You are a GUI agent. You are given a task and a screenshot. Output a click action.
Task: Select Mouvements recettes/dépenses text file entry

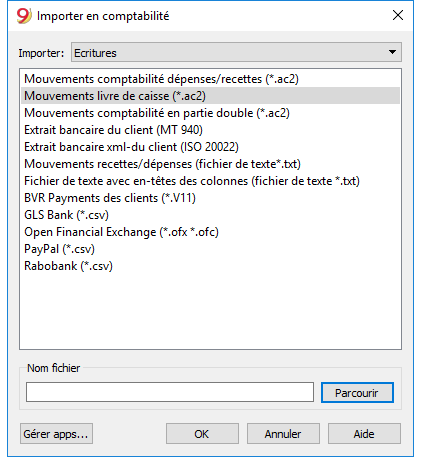point(210,164)
